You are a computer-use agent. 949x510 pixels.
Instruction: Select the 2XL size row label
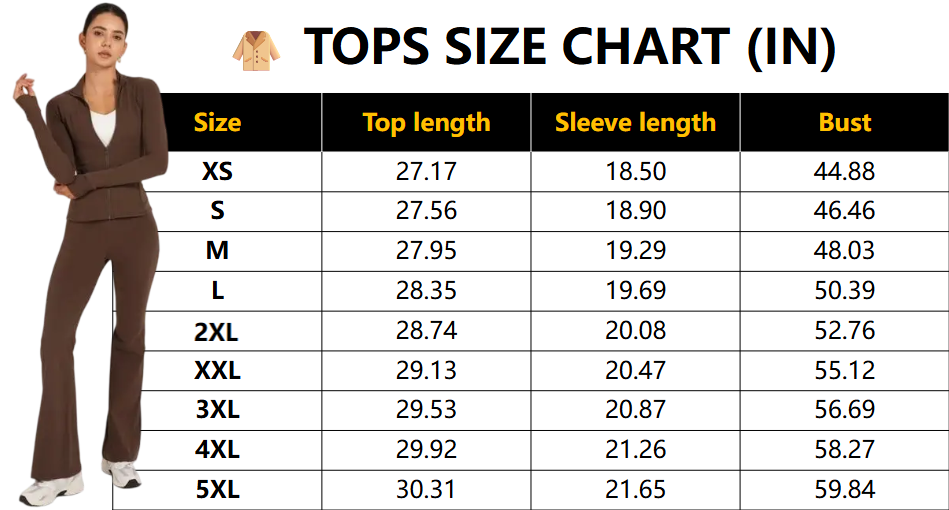pyautogui.click(x=217, y=331)
